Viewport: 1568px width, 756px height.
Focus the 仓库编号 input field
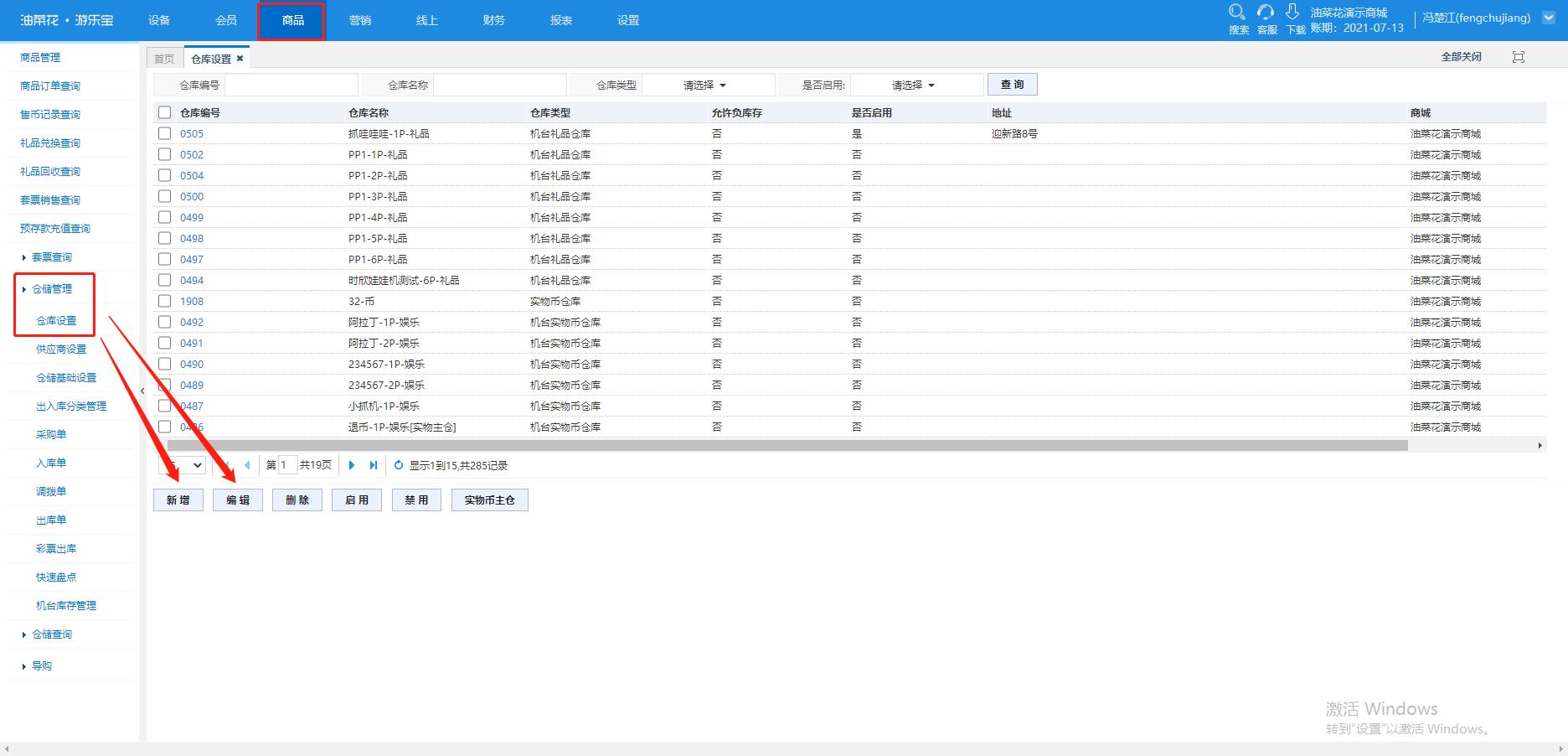291,85
